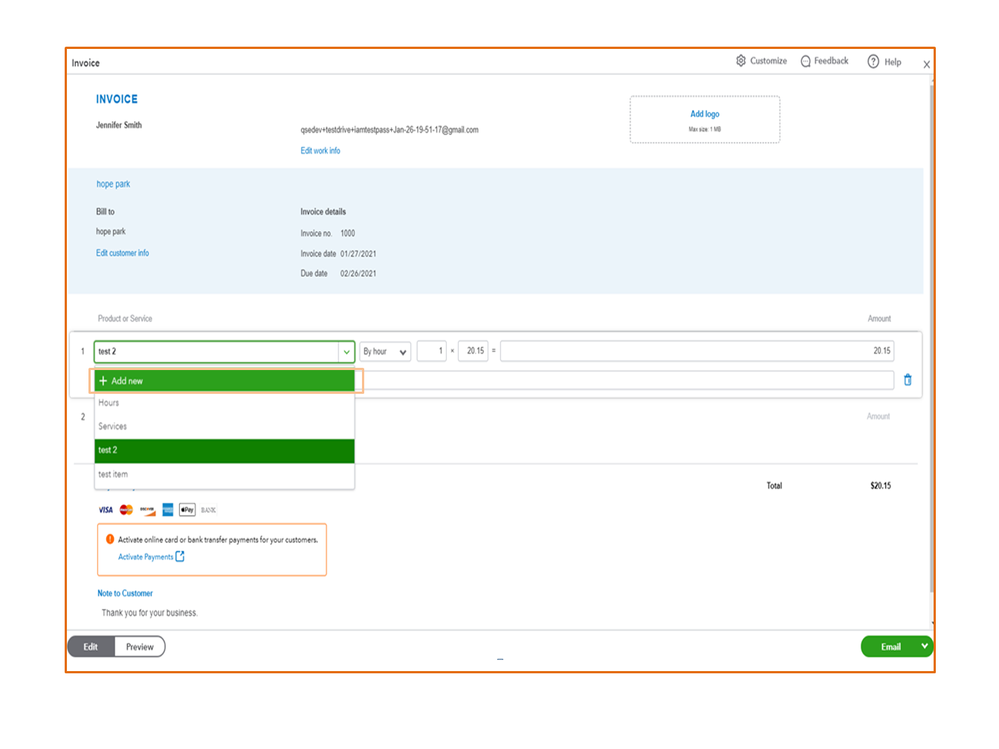Screen dimensions: 999x749
Task: Select Add new from the product list
Action: click(x=224, y=381)
